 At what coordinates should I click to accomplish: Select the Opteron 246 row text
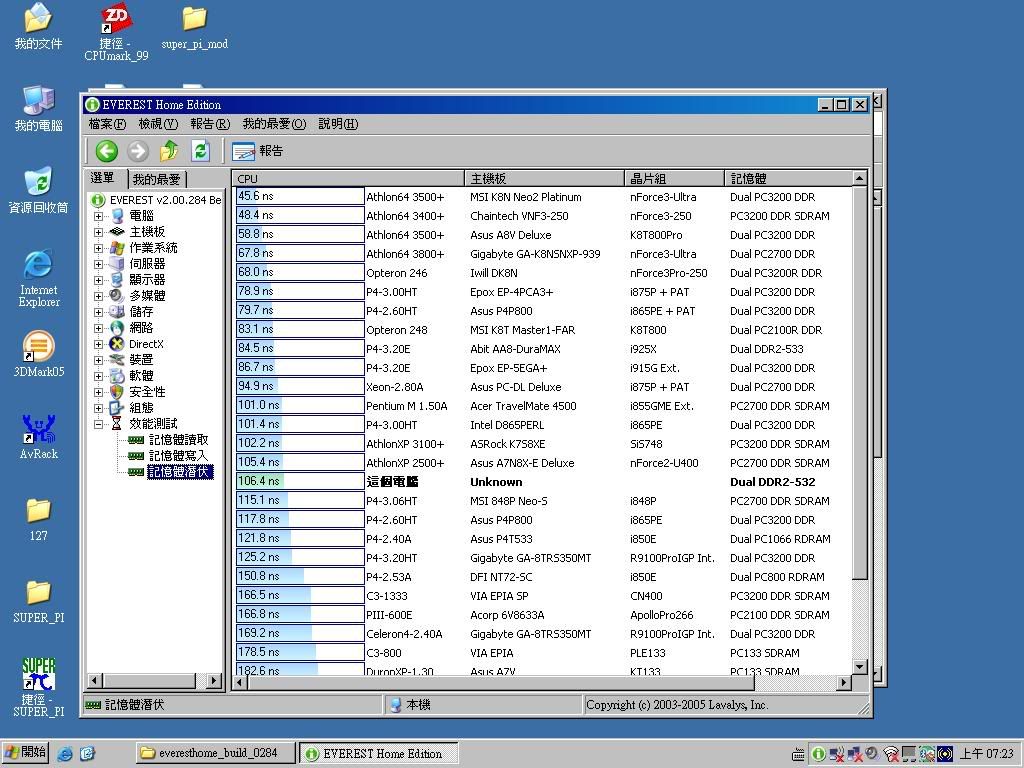click(x=396, y=273)
